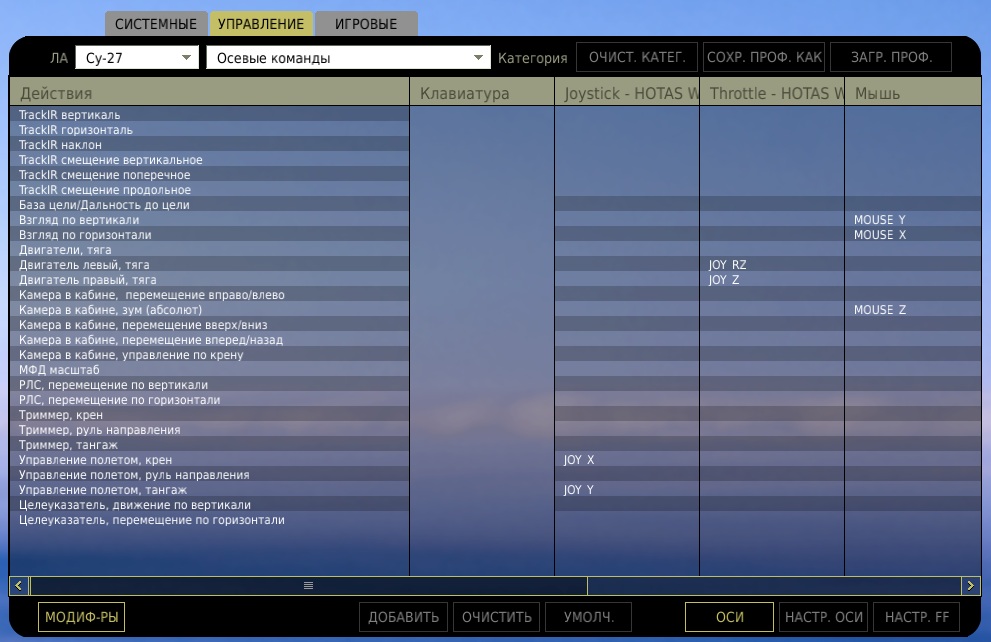This screenshot has height=642, width=991.
Task: Select РЛС, перемещение по вертикали
Action: click(209, 385)
